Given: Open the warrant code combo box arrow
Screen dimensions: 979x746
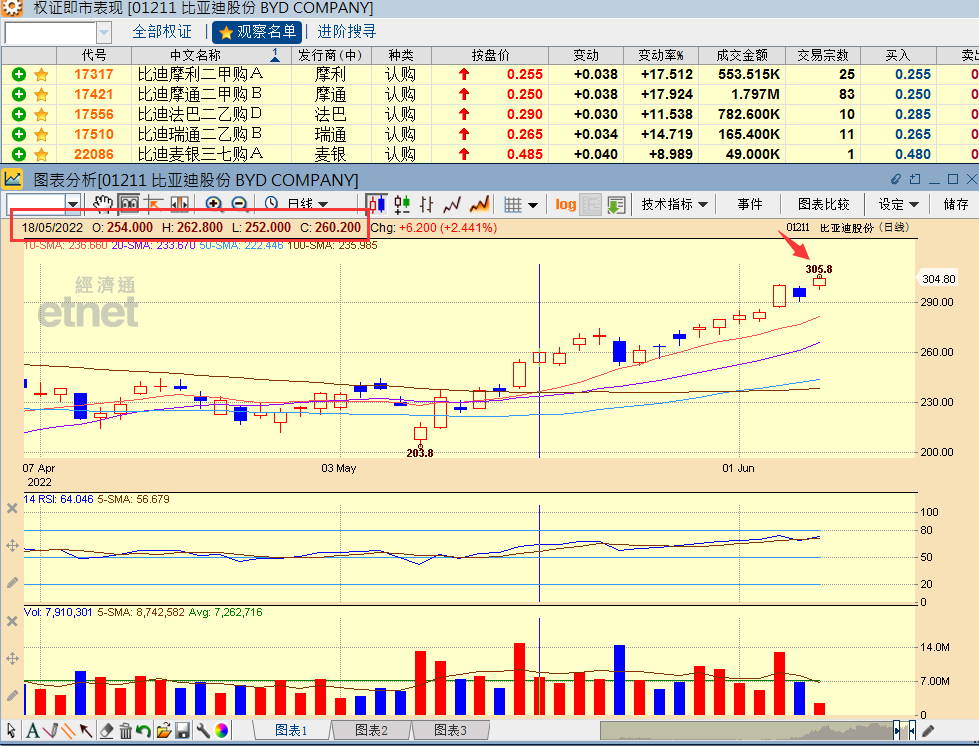Looking at the screenshot, I should click(104, 32).
